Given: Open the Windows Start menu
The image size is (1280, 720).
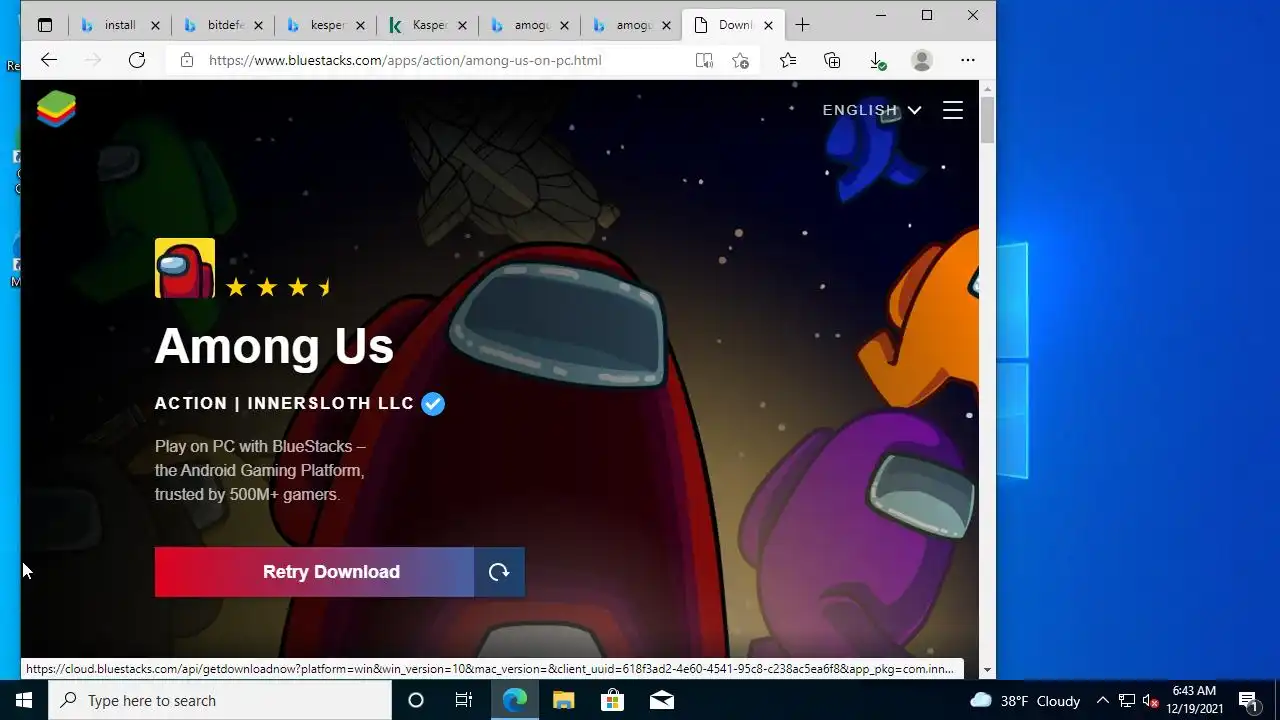Looking at the screenshot, I should tap(24, 700).
